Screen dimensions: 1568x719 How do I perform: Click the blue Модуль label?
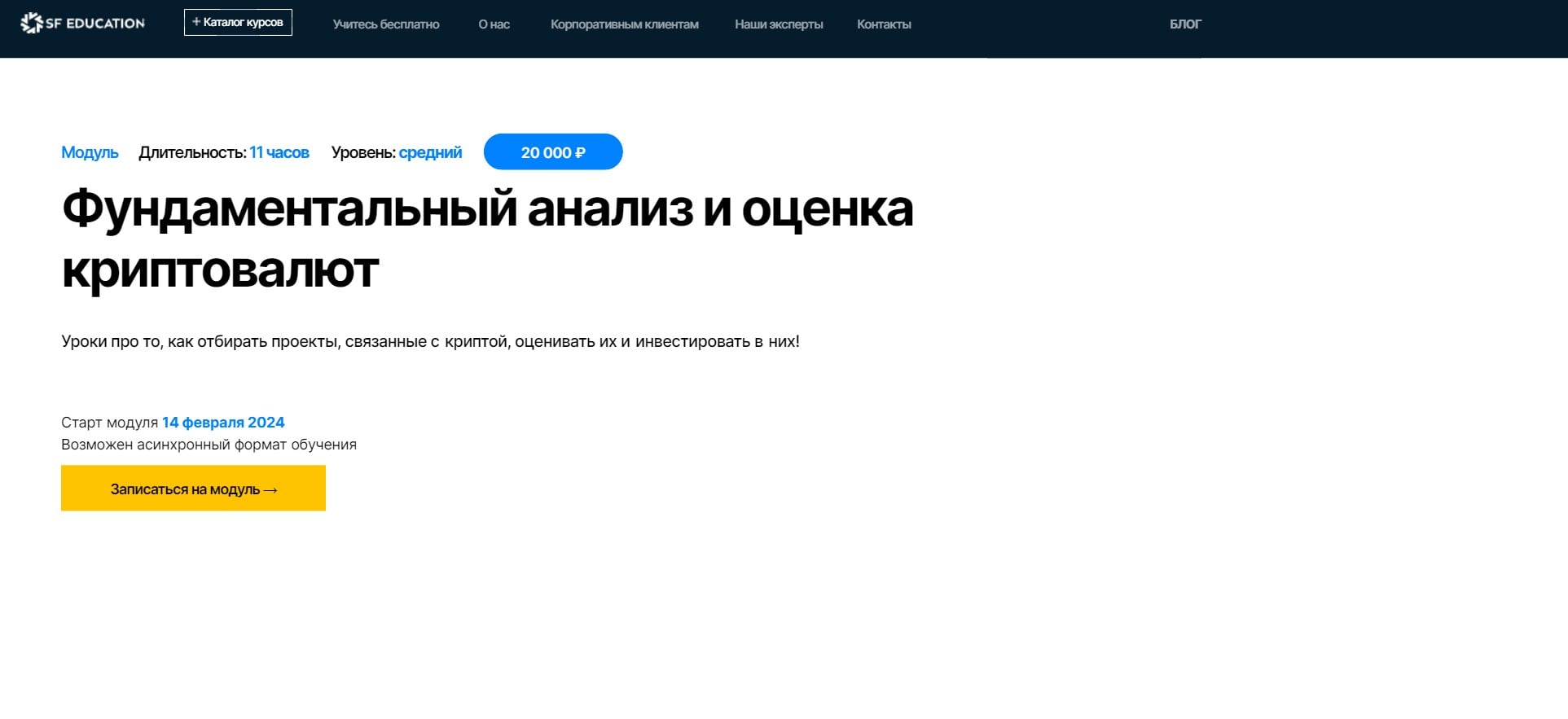coord(90,152)
